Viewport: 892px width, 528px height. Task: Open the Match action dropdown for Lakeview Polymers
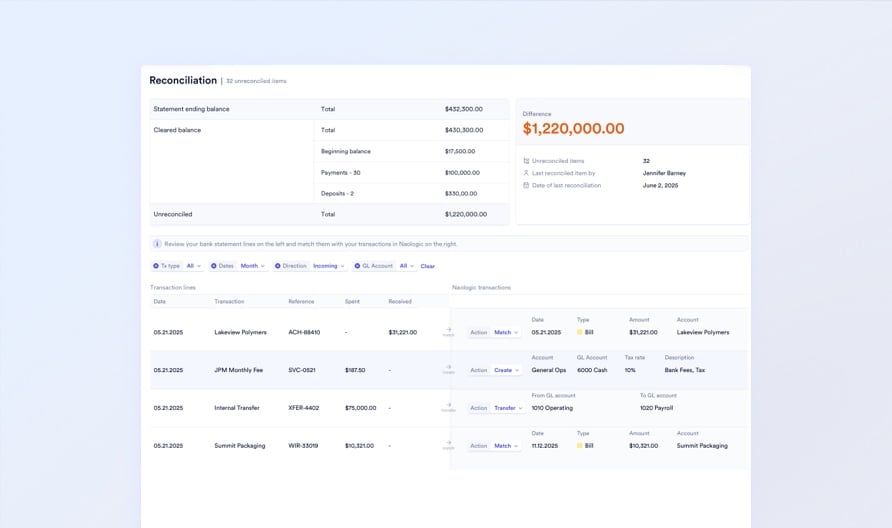[506, 332]
